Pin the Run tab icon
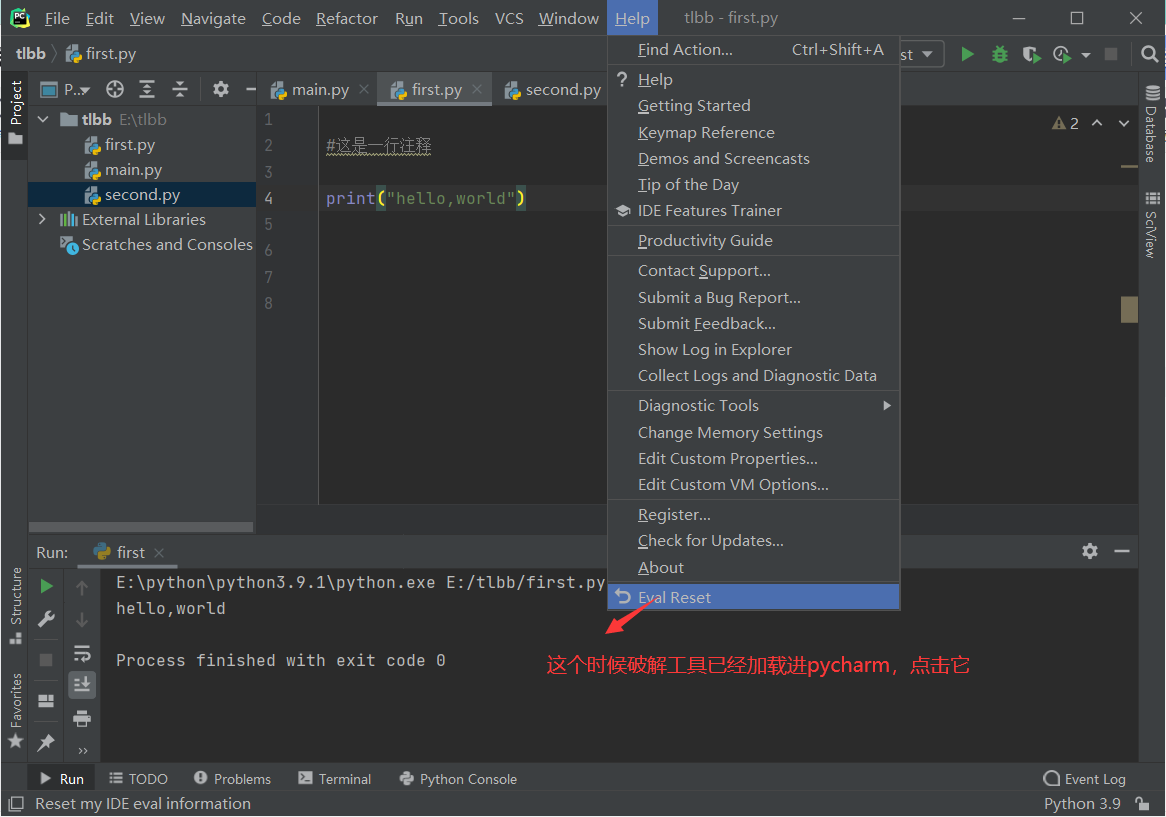Screen dimensions: 1166x817 pos(46,741)
